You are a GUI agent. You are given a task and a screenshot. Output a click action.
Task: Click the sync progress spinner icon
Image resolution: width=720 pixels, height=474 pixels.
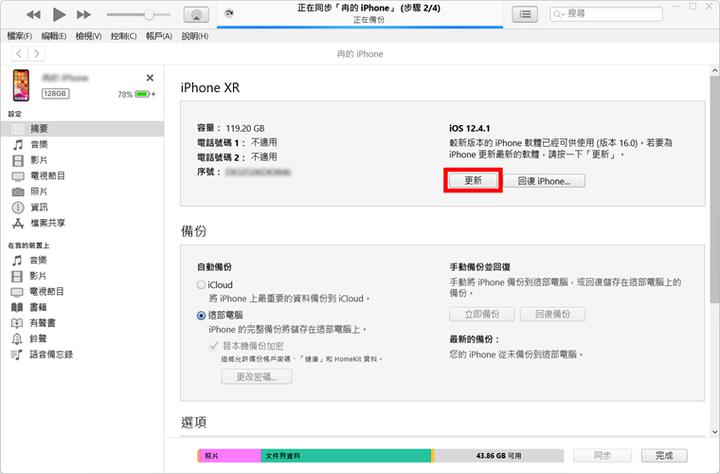coord(229,13)
